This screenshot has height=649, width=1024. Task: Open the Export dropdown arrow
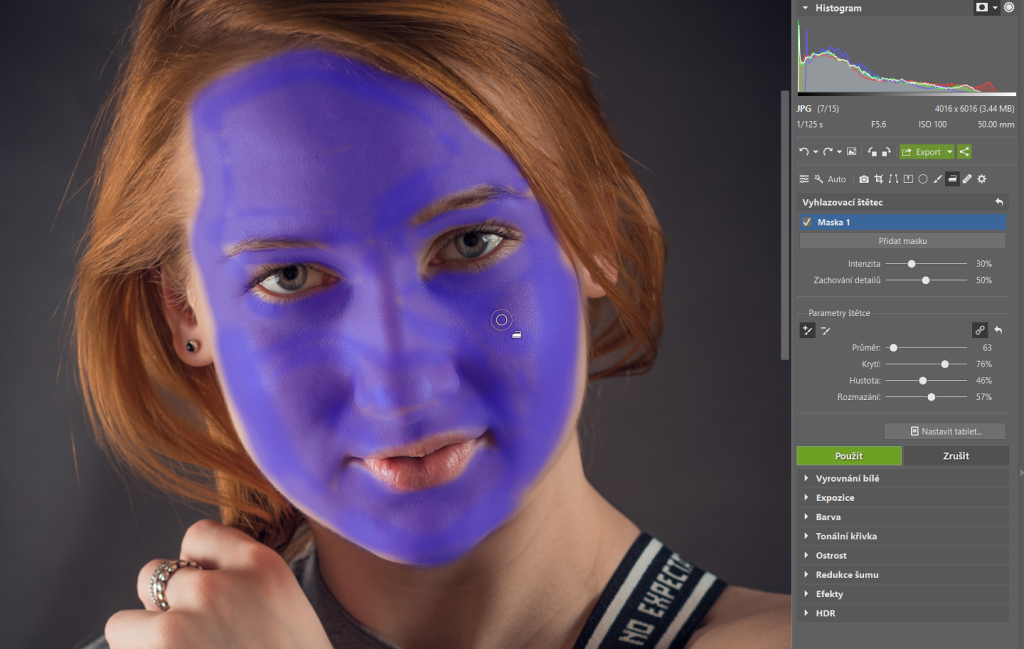[x=948, y=152]
